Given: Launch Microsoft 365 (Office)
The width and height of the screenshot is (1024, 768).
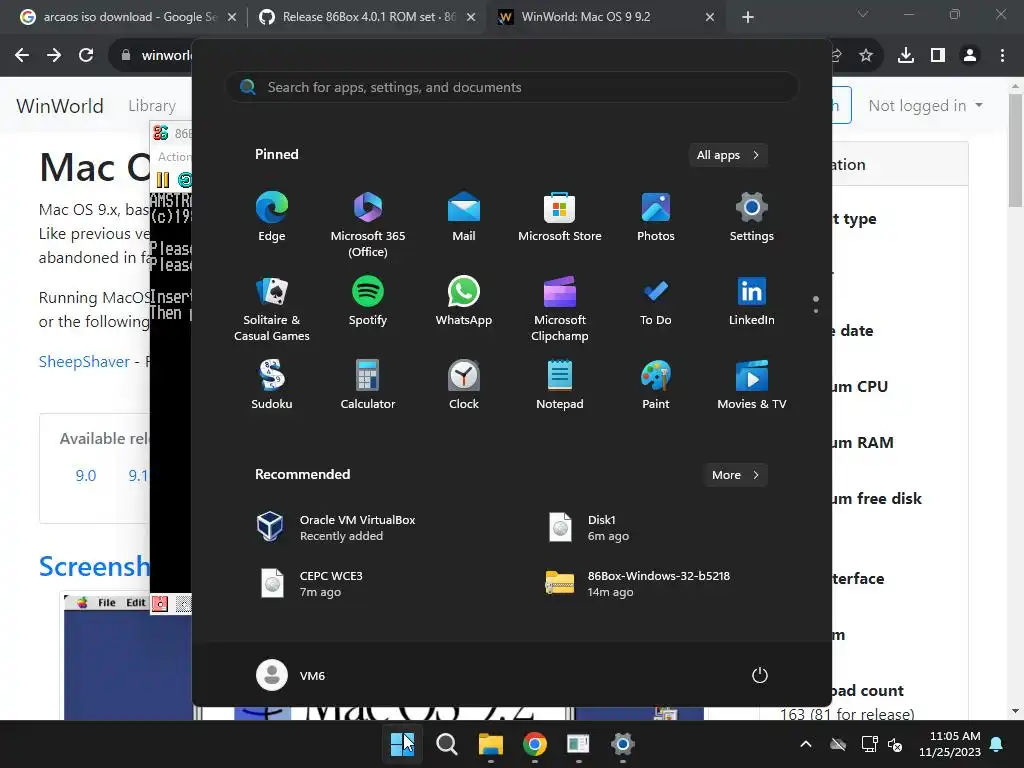Looking at the screenshot, I should pyautogui.click(x=368, y=225).
